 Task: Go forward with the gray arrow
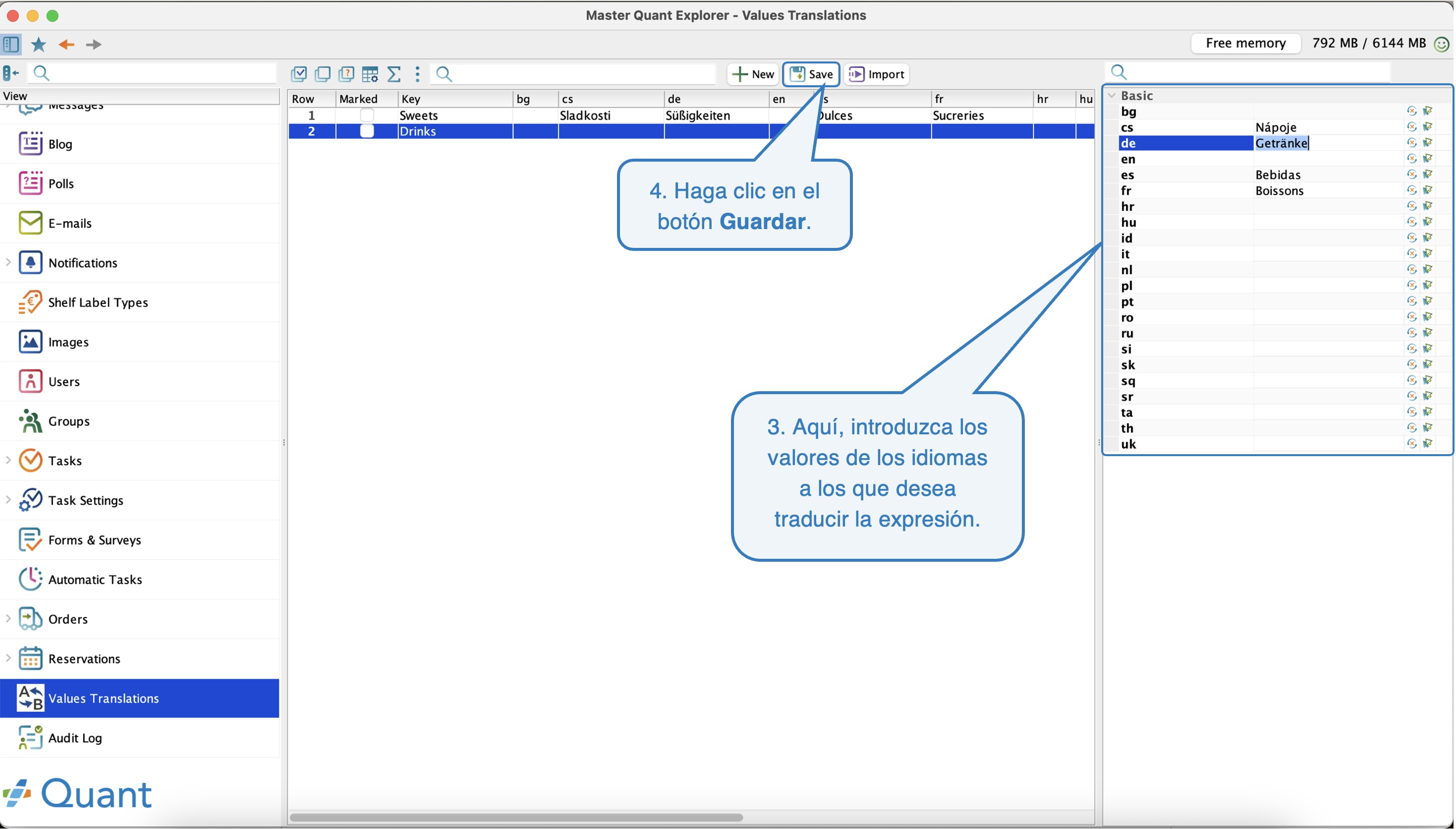(x=94, y=45)
